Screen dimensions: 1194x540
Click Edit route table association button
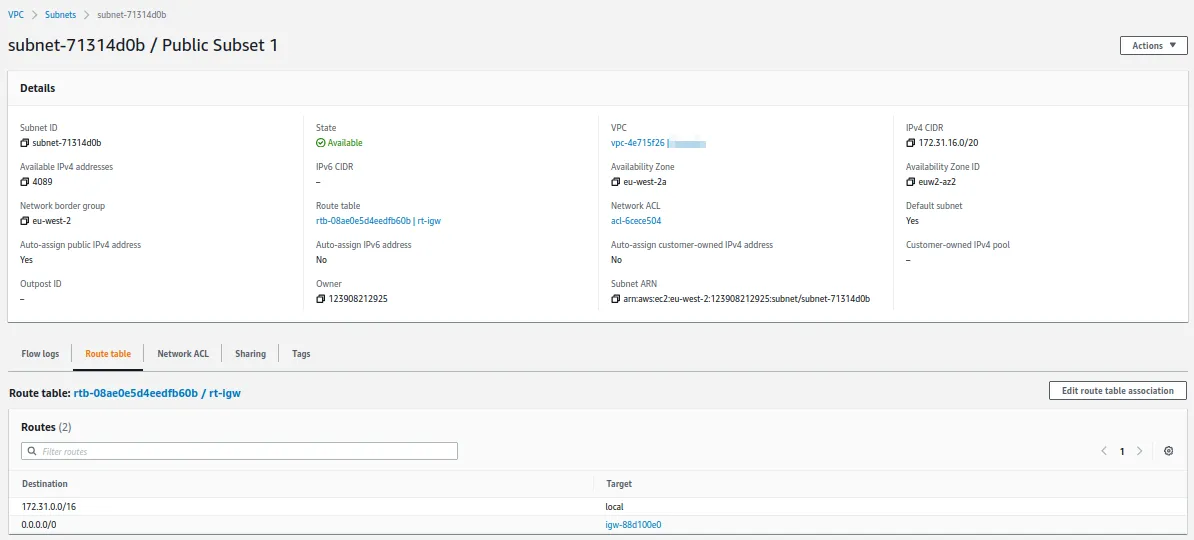tap(1117, 390)
